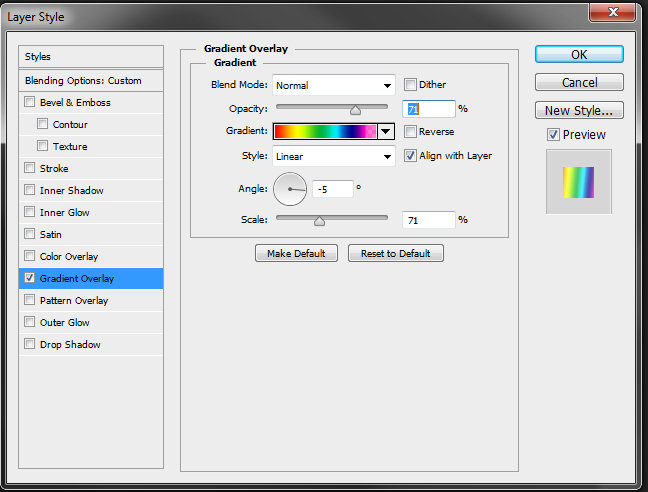Disable the Preview checkbox

[553, 135]
